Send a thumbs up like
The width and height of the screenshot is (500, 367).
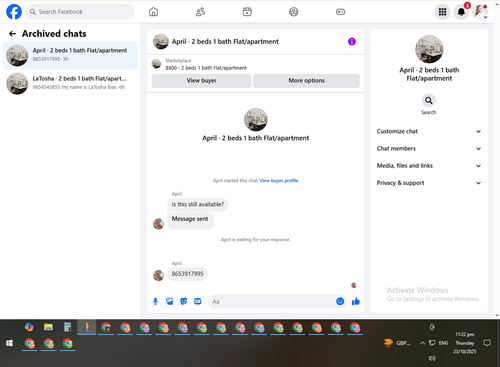click(356, 301)
